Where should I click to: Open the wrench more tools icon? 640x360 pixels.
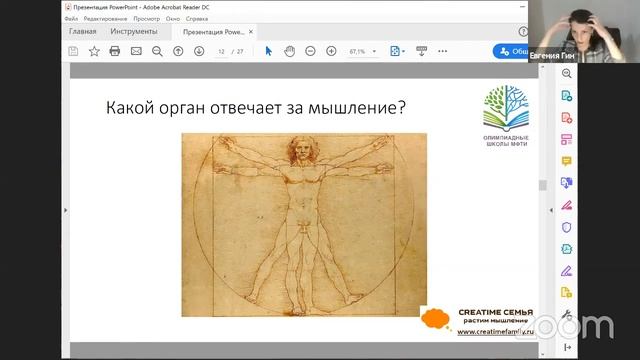(x=567, y=315)
